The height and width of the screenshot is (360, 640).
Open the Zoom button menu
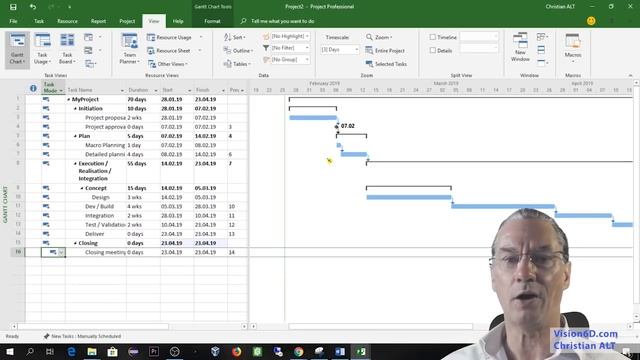tap(379, 37)
